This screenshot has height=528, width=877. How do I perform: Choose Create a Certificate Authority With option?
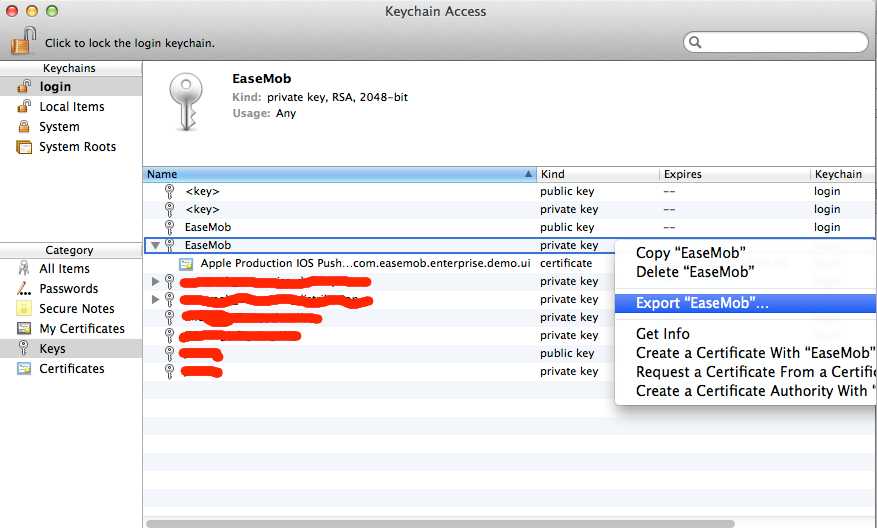pos(746,391)
